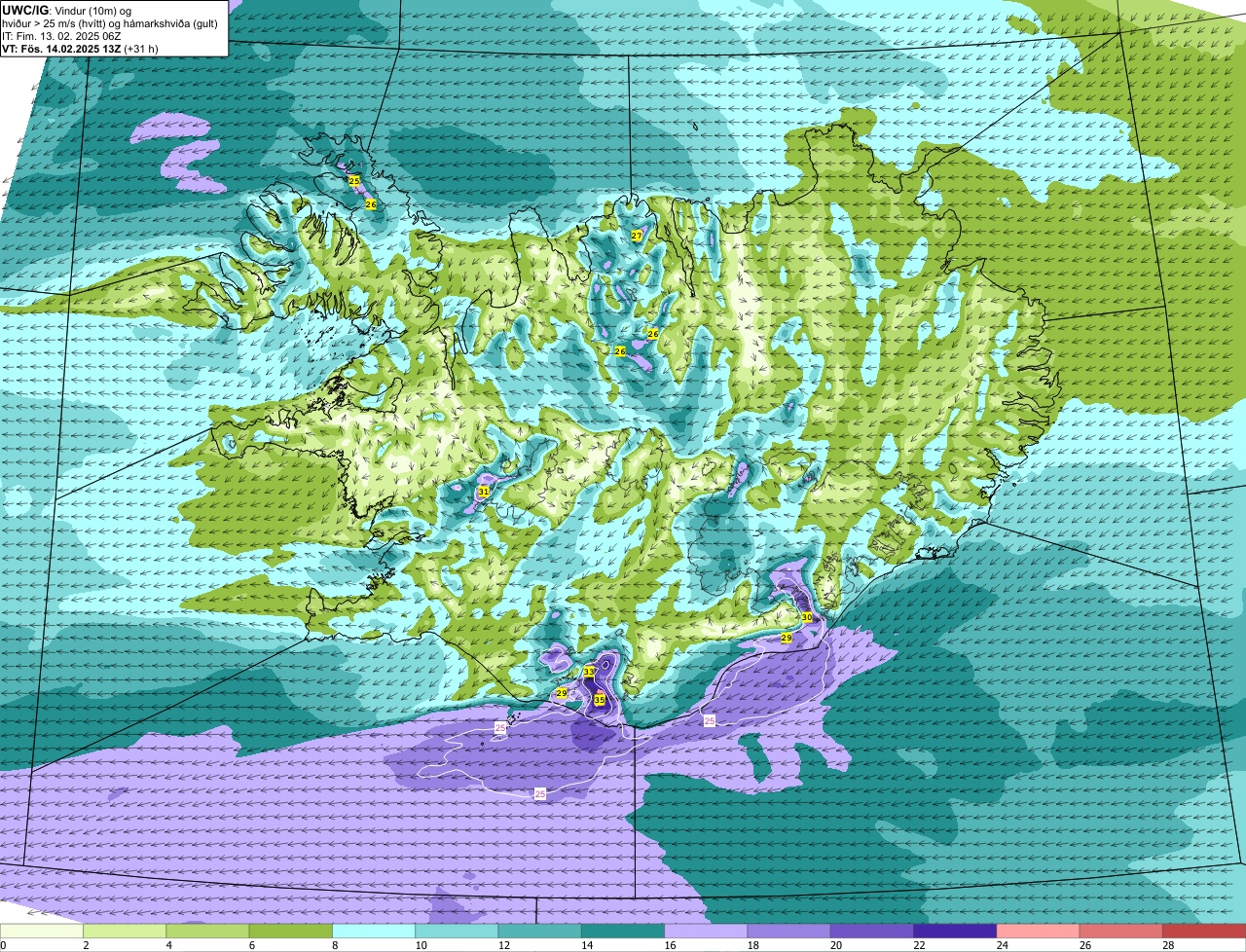Click the yellow gust label 31

point(484,493)
